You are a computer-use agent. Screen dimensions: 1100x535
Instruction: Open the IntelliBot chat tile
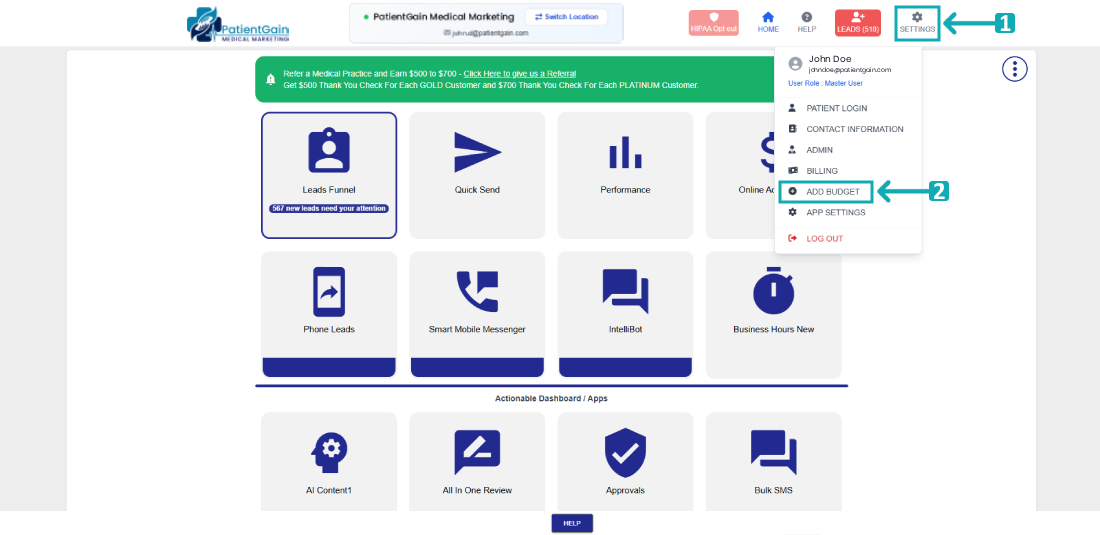(x=625, y=314)
